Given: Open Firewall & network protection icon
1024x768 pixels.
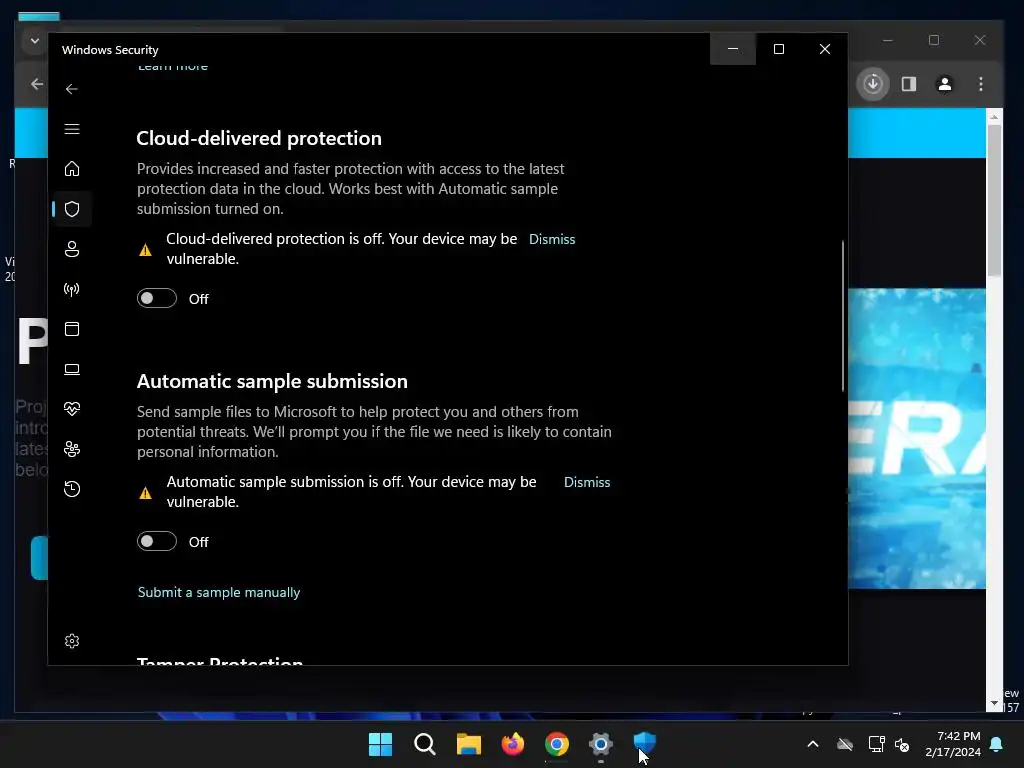Looking at the screenshot, I should (x=72, y=289).
